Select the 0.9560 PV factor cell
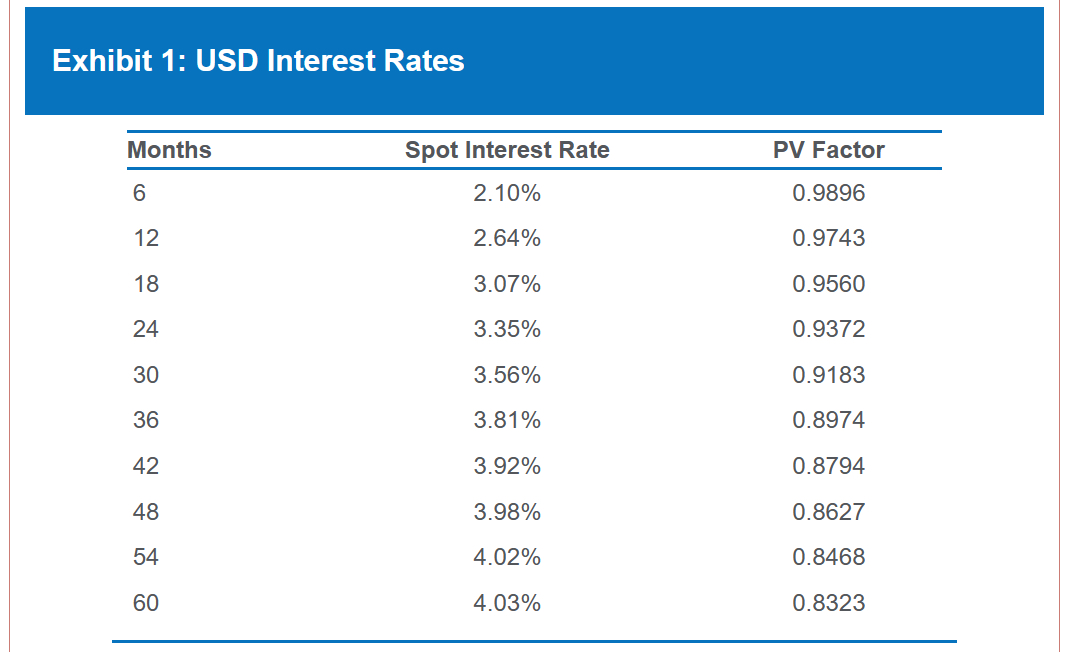1066x652 pixels. 828,284
